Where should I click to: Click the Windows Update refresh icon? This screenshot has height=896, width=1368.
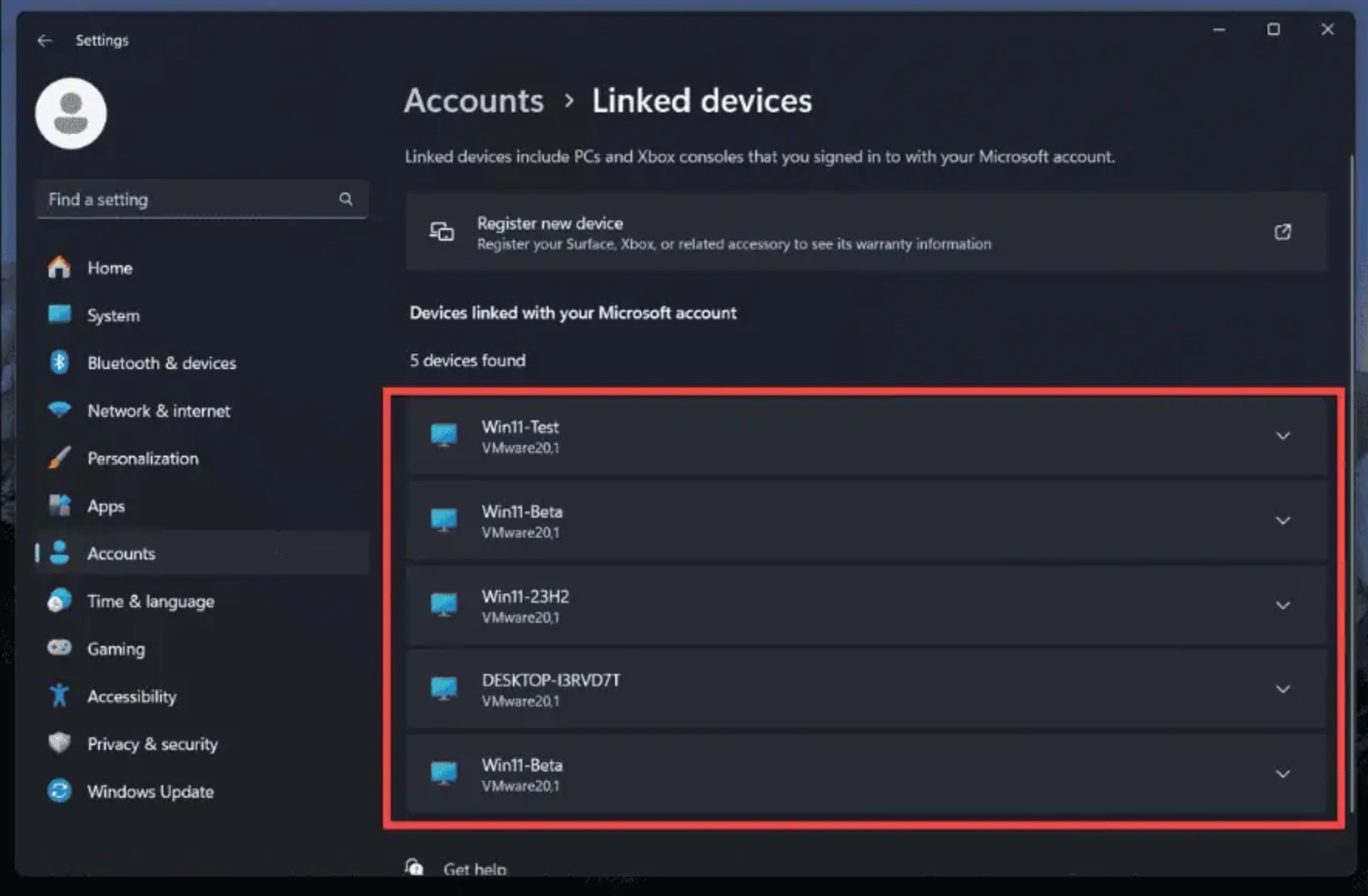tap(58, 791)
